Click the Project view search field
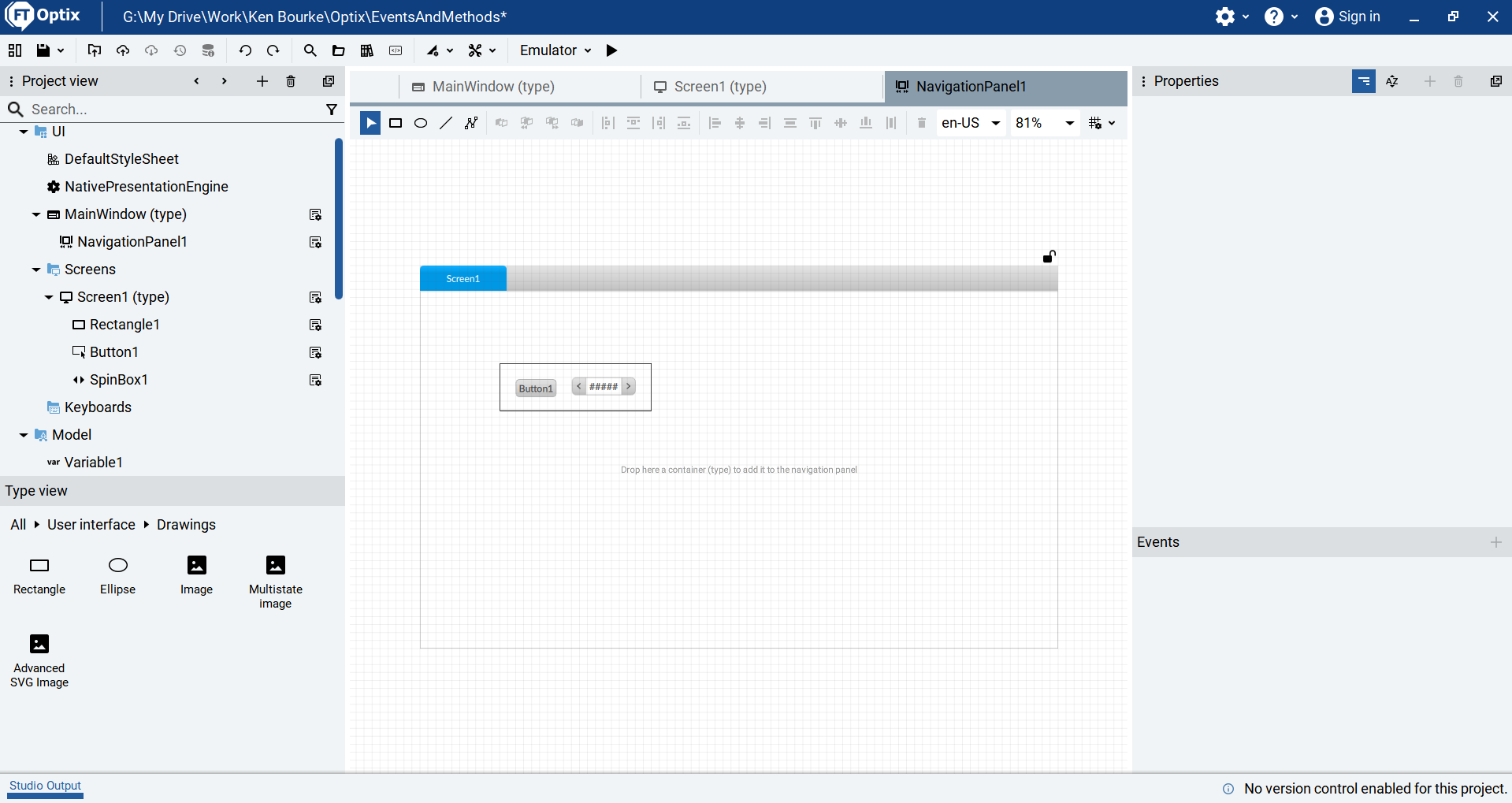 click(x=173, y=110)
